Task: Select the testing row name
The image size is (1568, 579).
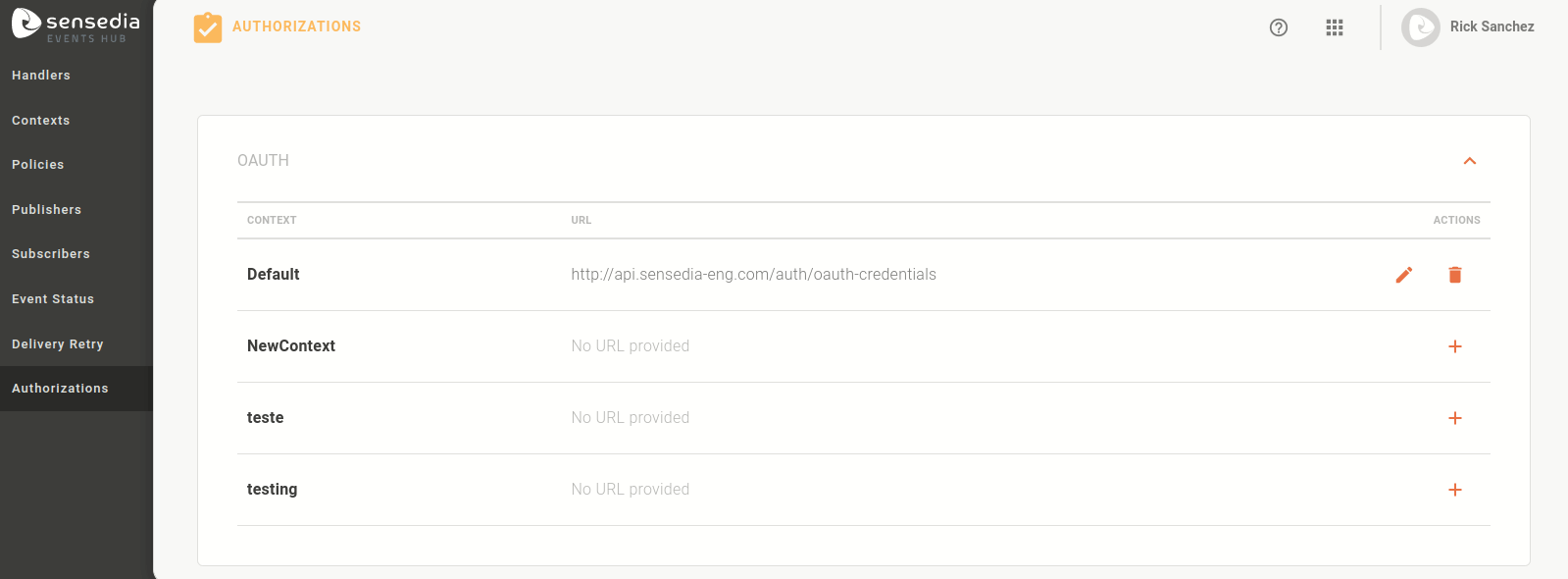Action: click(x=272, y=489)
